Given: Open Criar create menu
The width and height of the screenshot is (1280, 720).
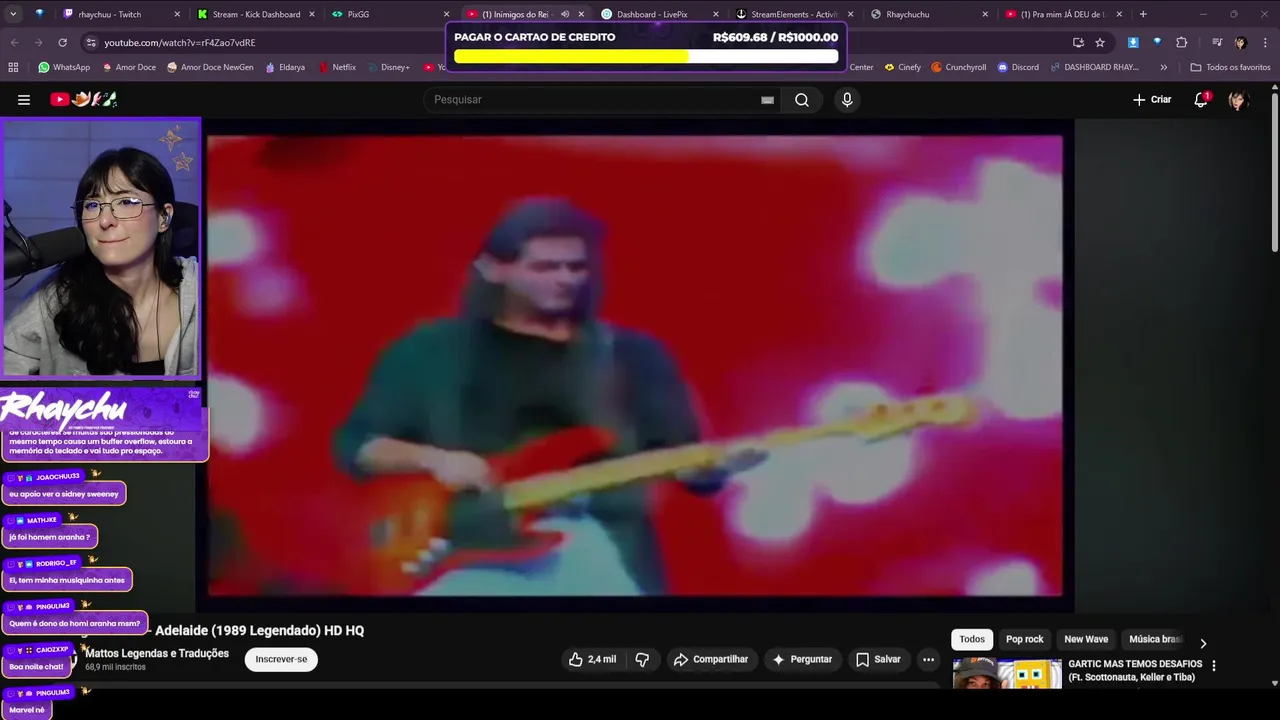Looking at the screenshot, I should coord(1152,99).
